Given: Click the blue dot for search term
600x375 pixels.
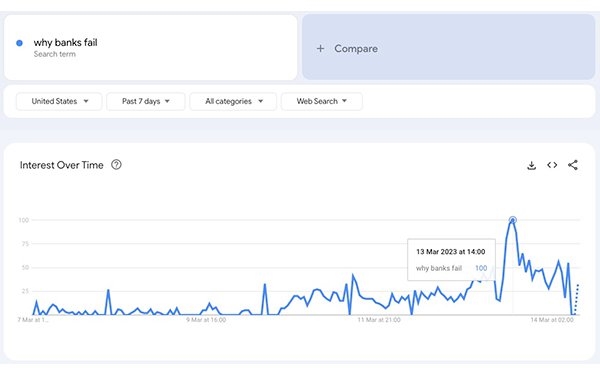Looking at the screenshot, I should 20,43.
